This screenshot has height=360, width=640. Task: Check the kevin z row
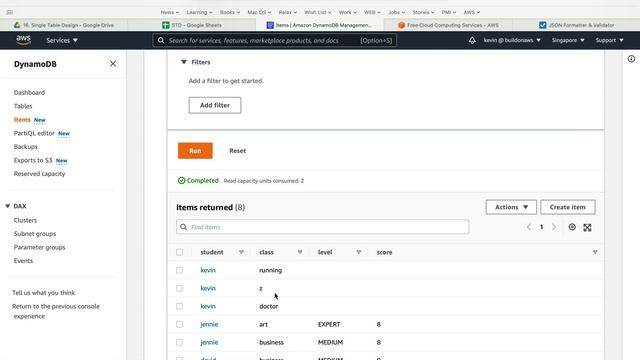coord(180,288)
